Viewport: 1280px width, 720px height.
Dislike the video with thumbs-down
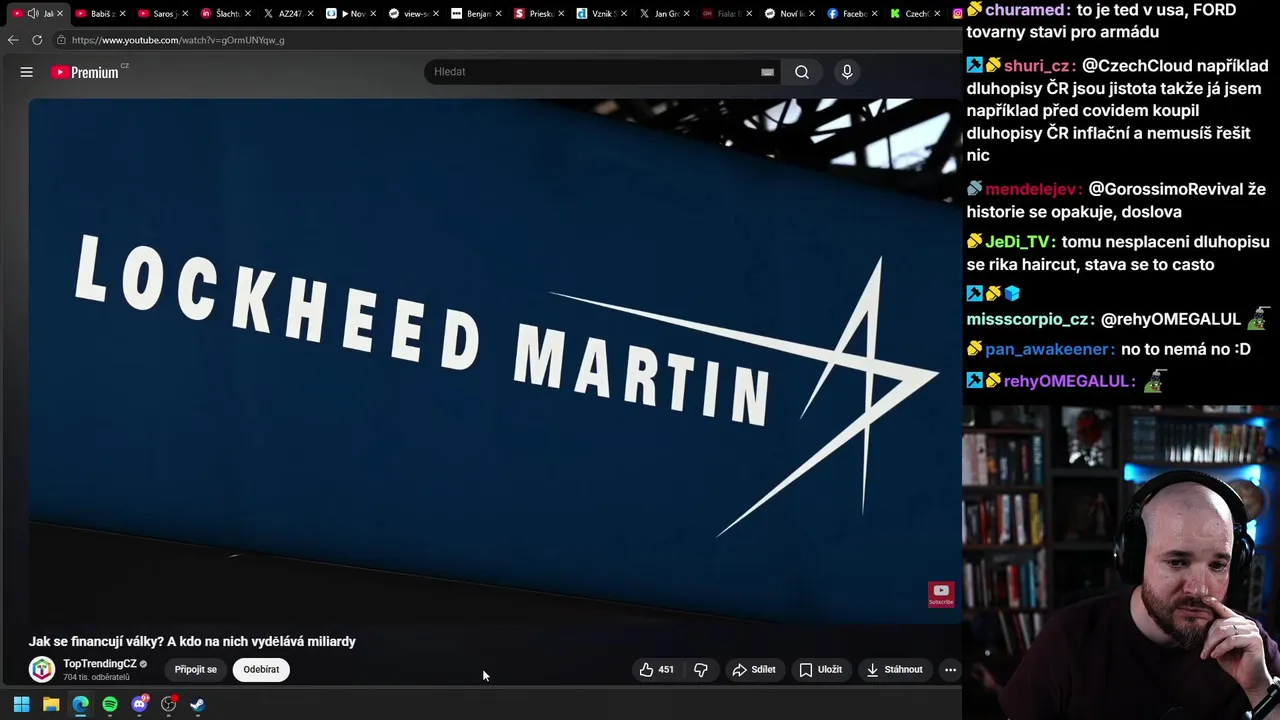701,670
